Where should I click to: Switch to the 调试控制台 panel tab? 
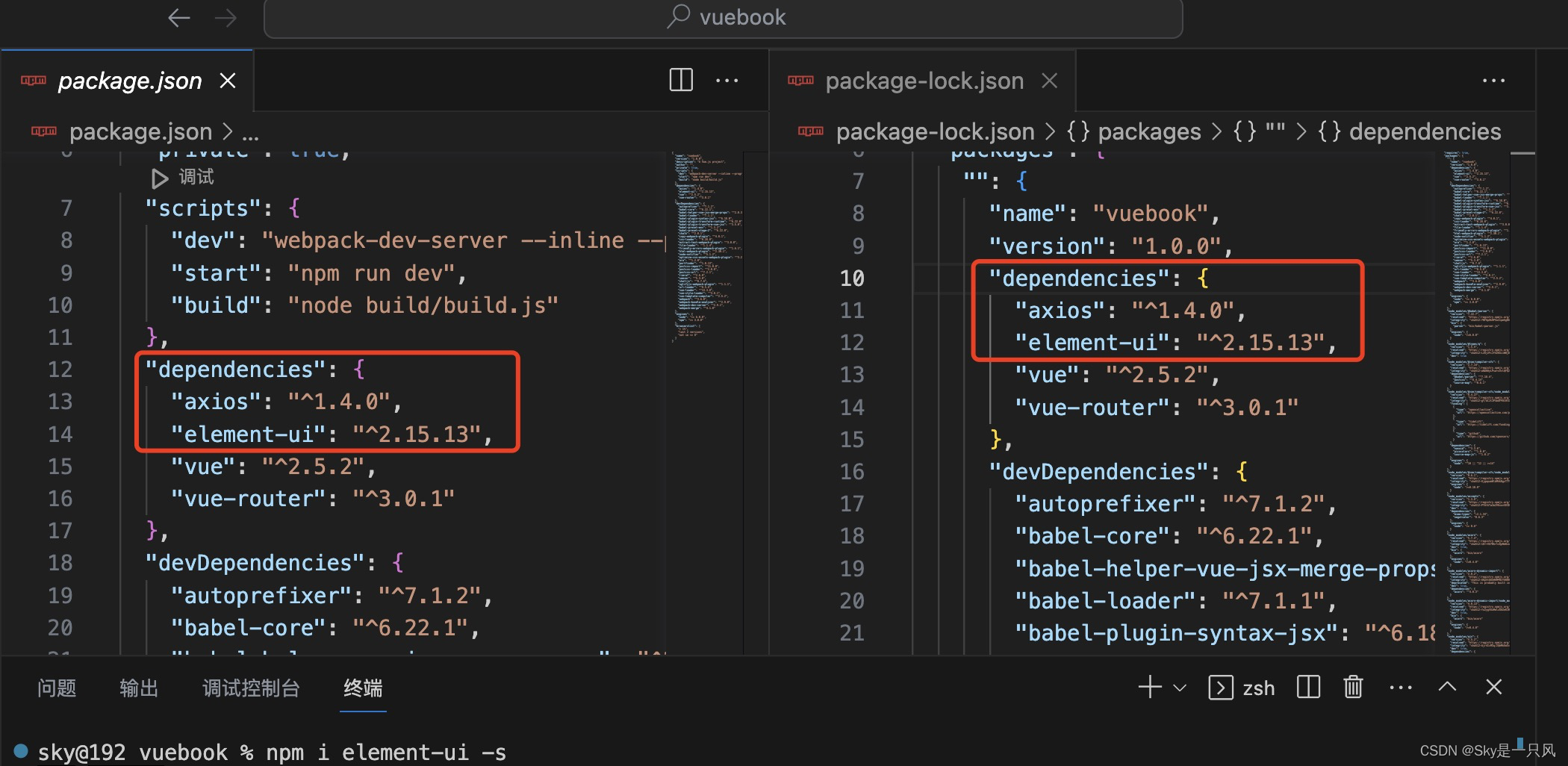(x=251, y=688)
